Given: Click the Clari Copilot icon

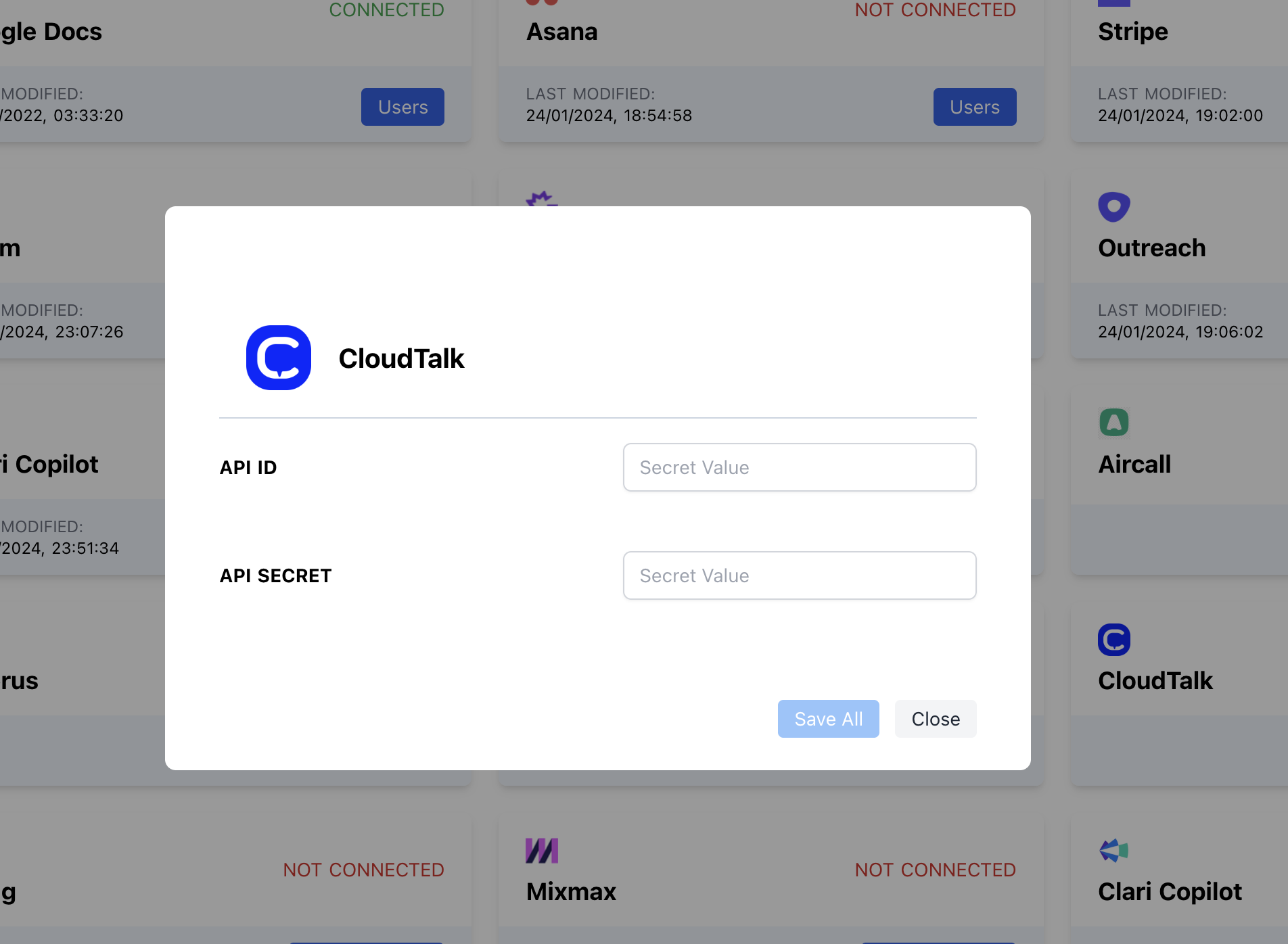Looking at the screenshot, I should tap(1113, 849).
